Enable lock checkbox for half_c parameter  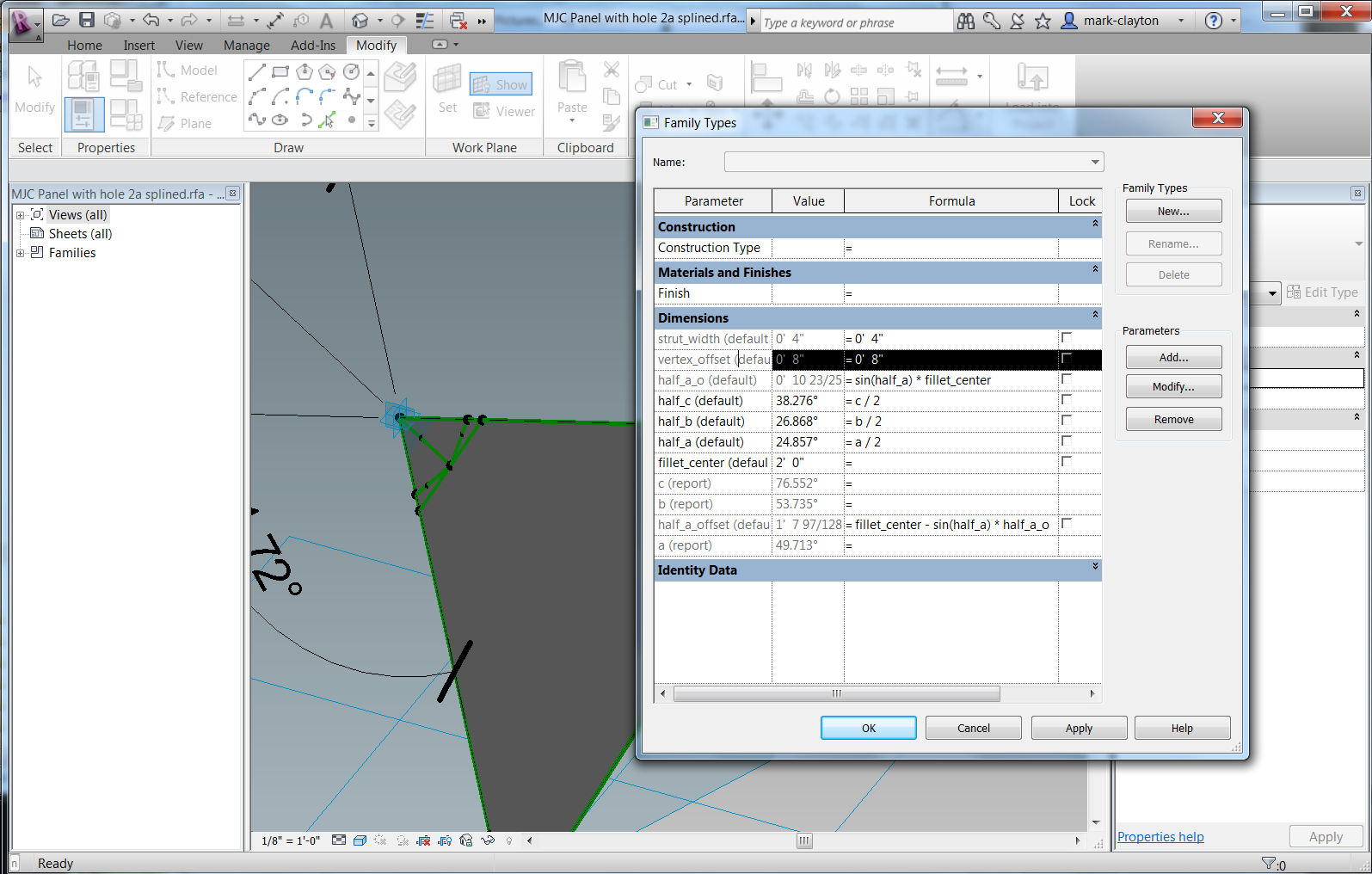(1066, 400)
